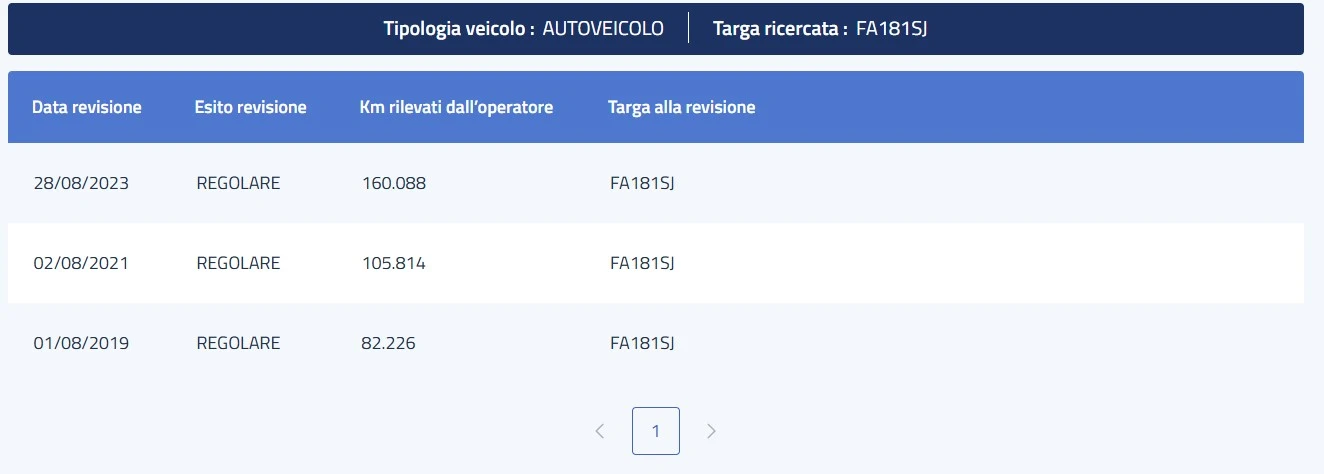Viewport: 1324px width, 474px height.
Task: Click the Data revisione column header
Action: (x=87, y=107)
